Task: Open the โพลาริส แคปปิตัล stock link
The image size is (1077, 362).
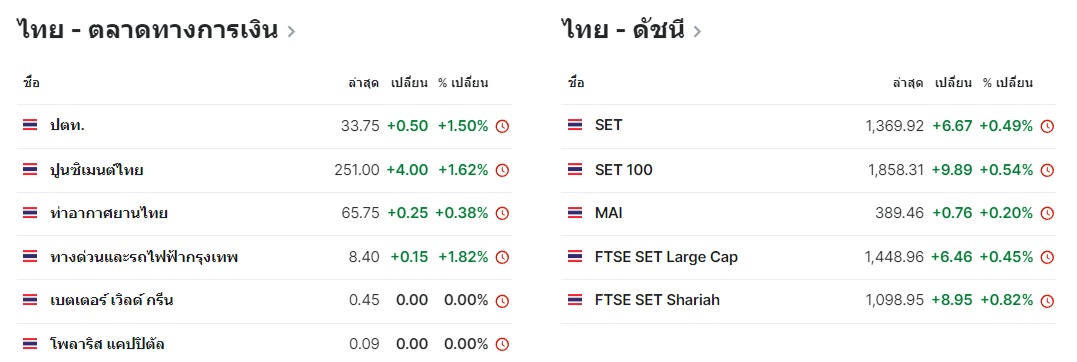Action: pos(107,344)
